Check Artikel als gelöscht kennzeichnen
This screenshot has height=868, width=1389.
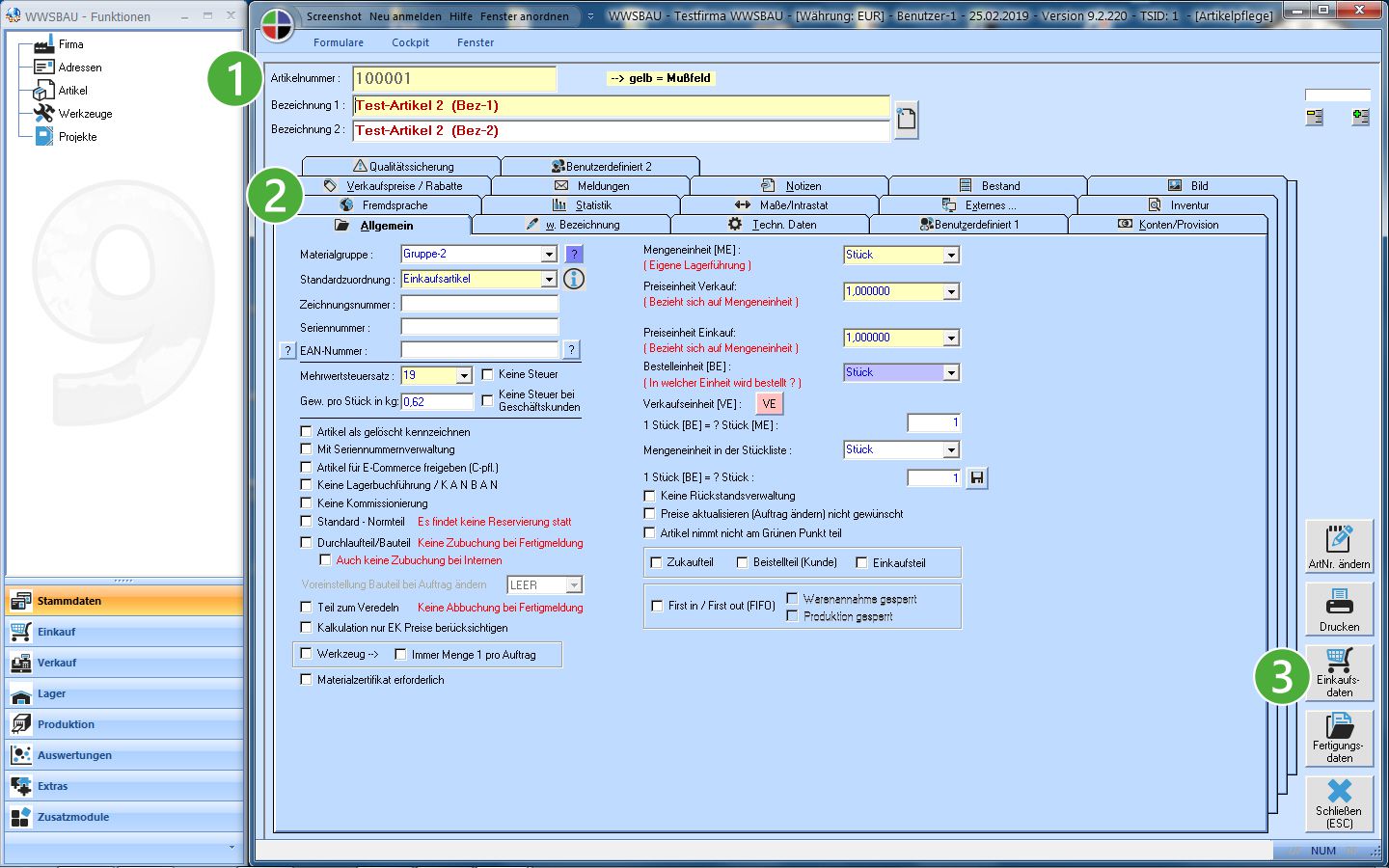pyautogui.click(x=307, y=432)
